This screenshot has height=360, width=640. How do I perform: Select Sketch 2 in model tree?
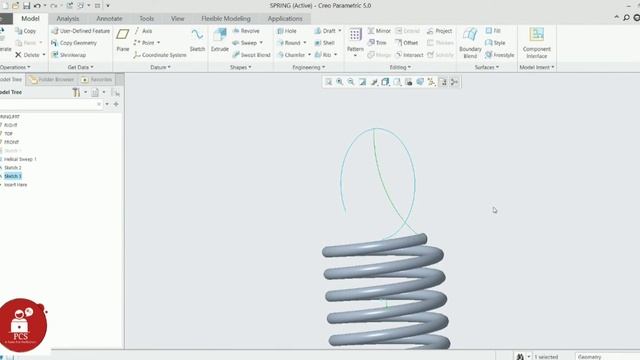point(12,168)
